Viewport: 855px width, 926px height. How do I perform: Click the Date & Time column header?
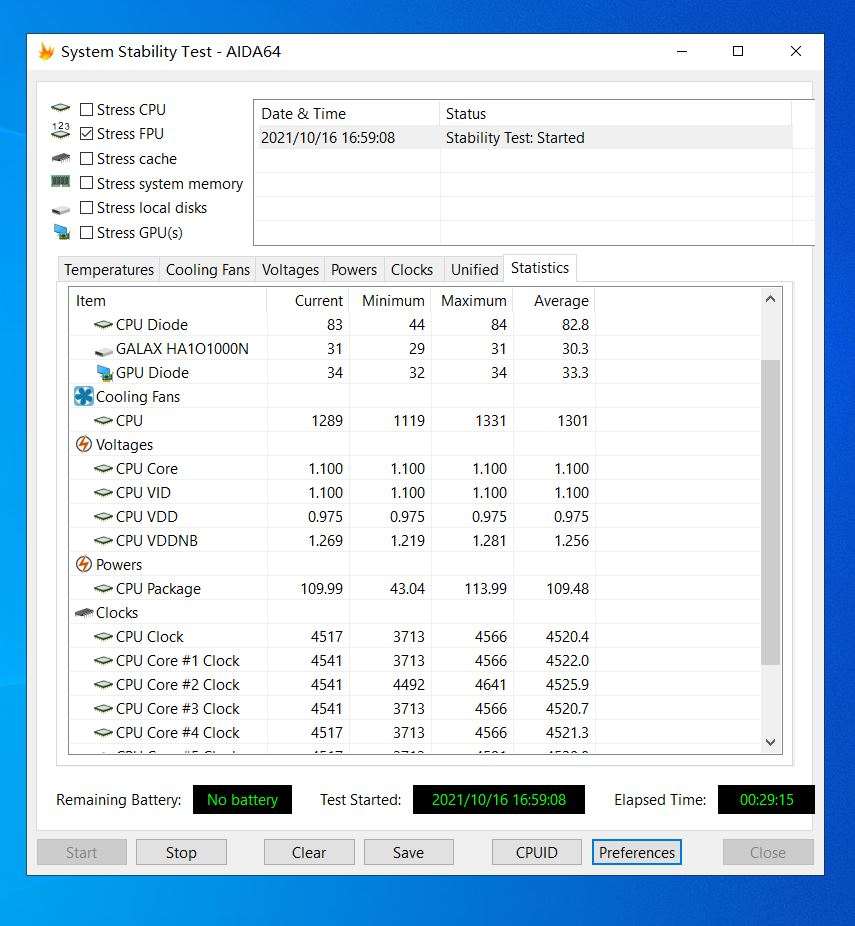point(347,113)
